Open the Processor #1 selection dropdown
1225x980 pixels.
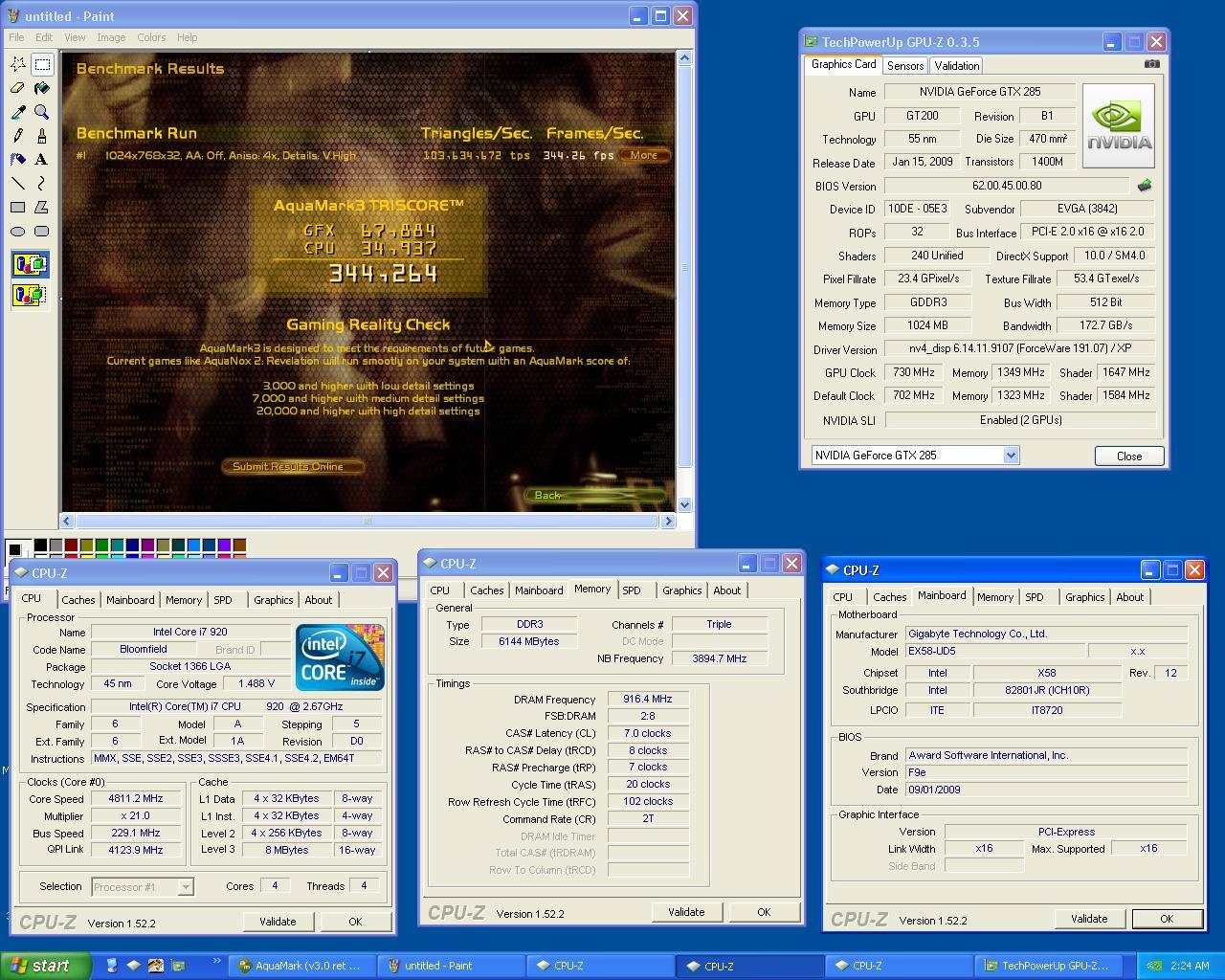click(186, 887)
